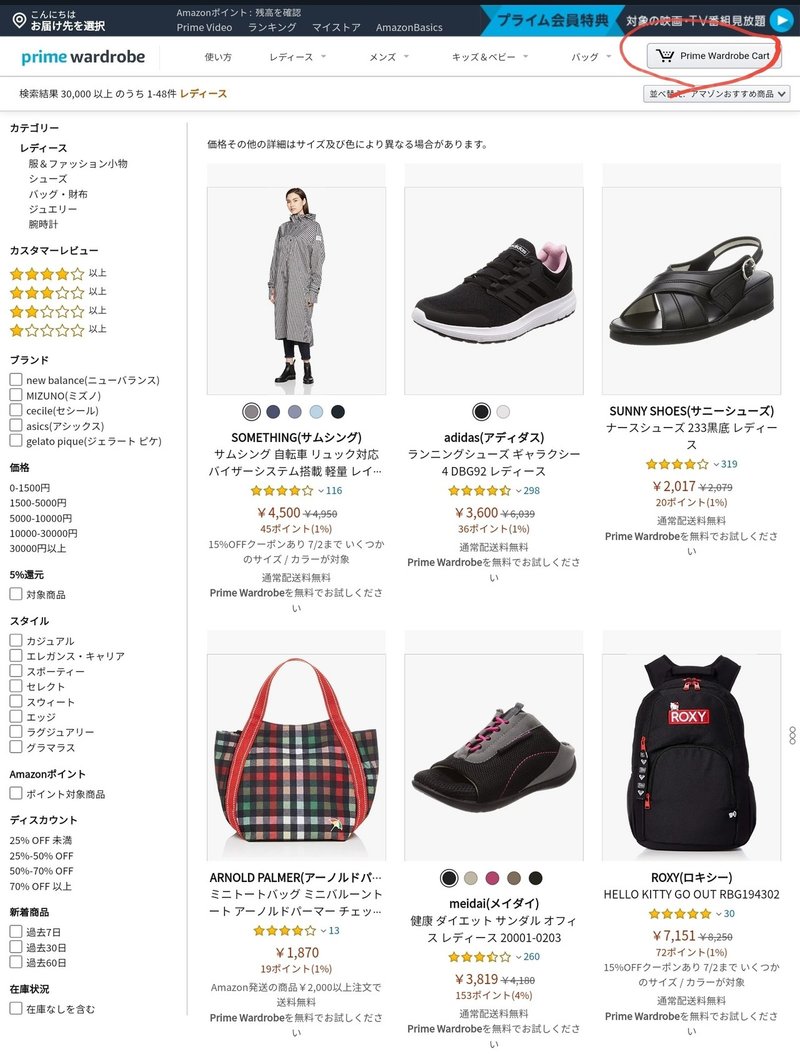Select the pink meidai sandal color swatch
The height and width of the screenshot is (1059, 800).
point(492,878)
